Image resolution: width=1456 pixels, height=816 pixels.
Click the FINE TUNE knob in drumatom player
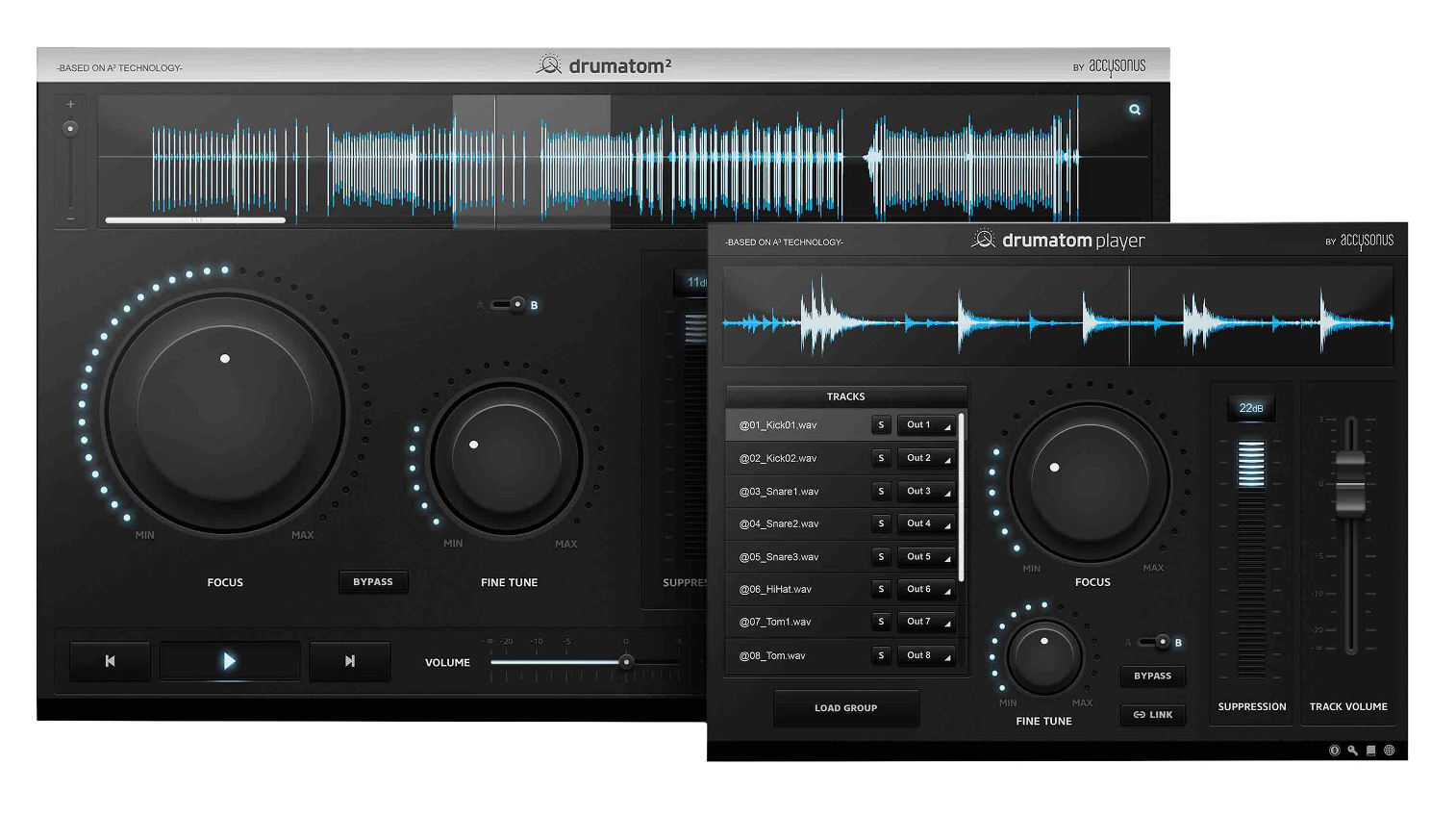tap(1043, 657)
